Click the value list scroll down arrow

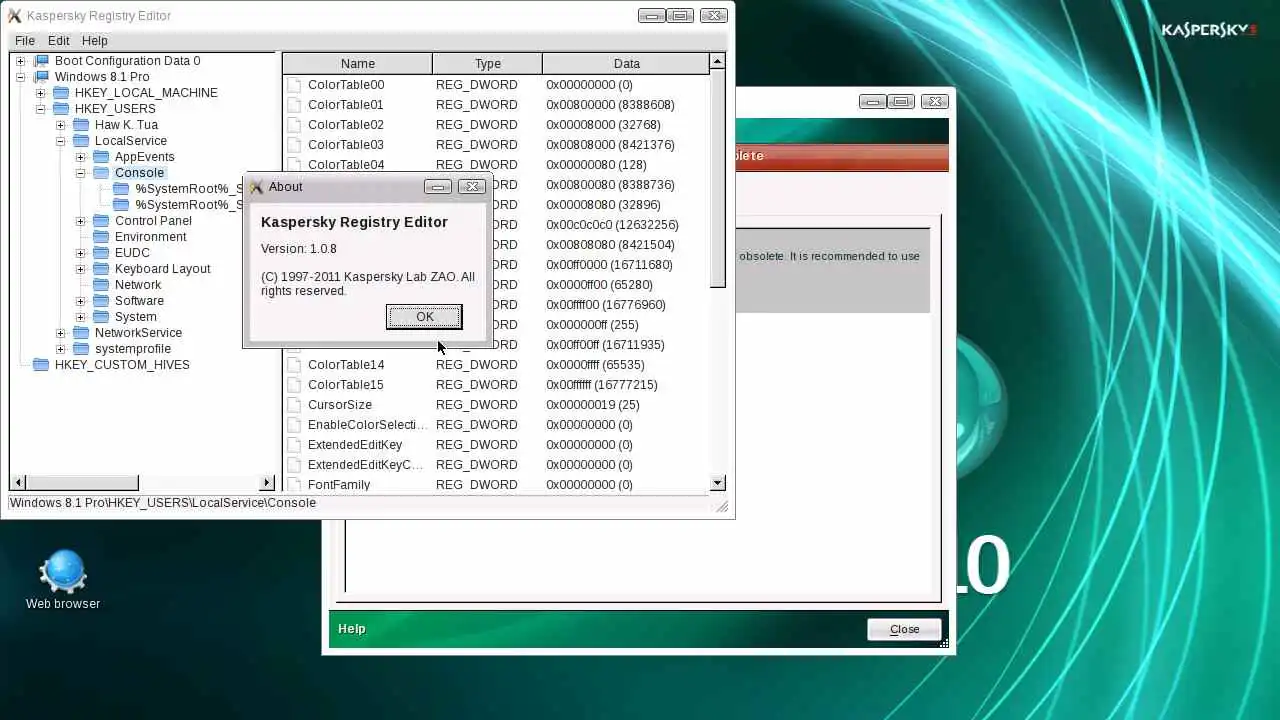click(x=717, y=483)
